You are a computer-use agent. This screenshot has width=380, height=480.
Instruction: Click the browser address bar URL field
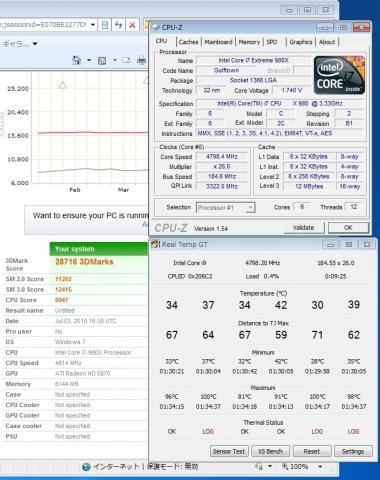(x=45, y=25)
